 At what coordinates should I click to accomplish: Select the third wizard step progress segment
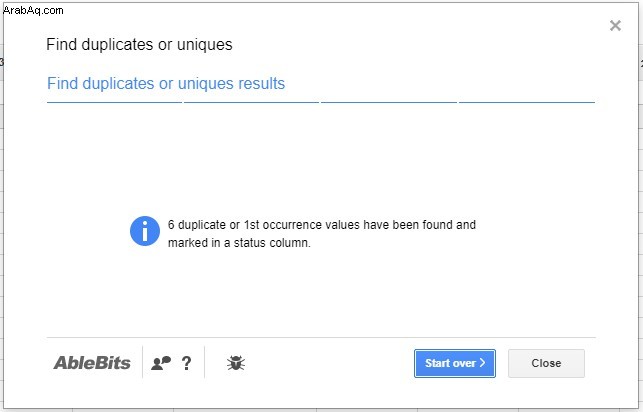click(x=389, y=102)
